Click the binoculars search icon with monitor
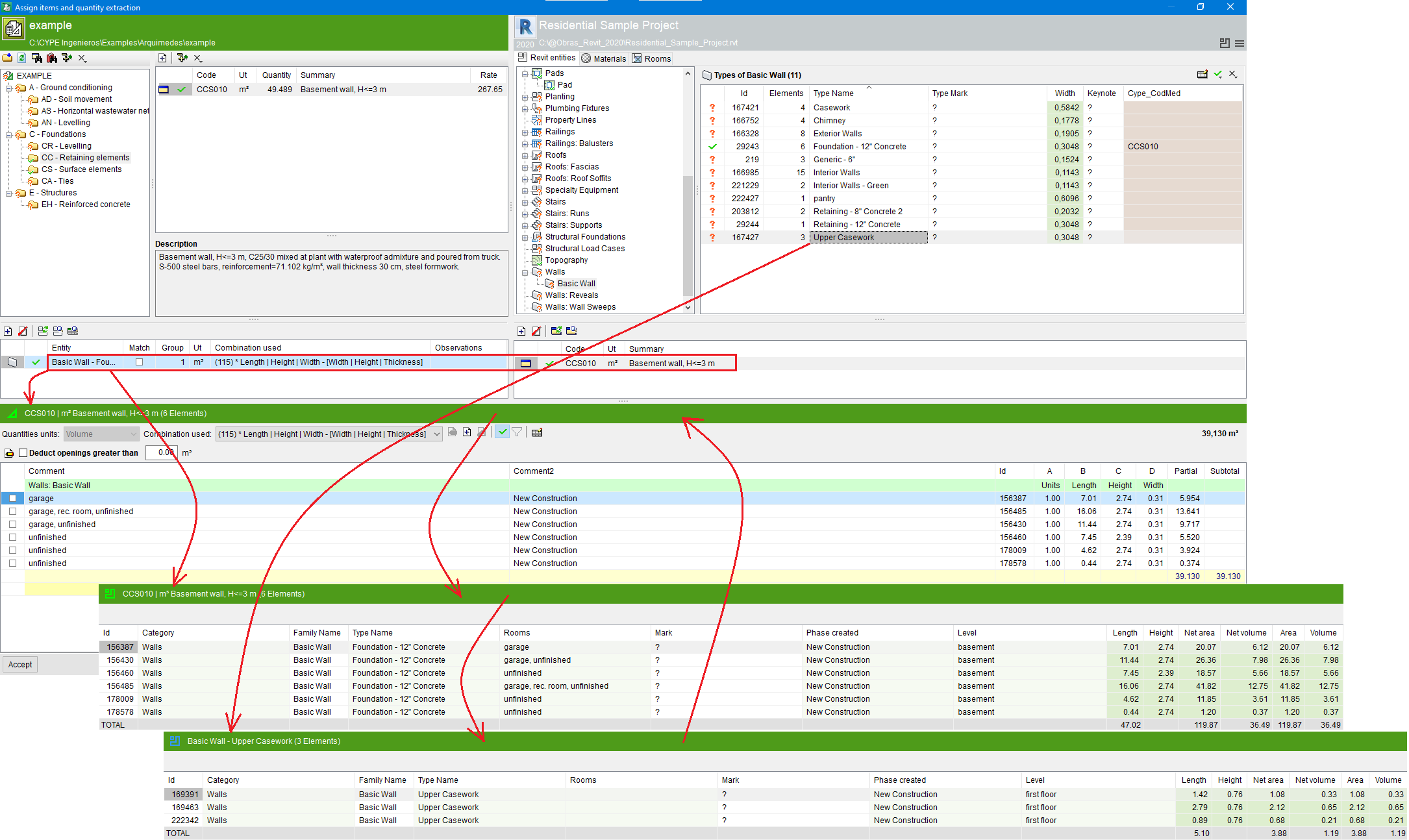Image resolution: width=1409 pixels, height=840 pixels. (37, 58)
